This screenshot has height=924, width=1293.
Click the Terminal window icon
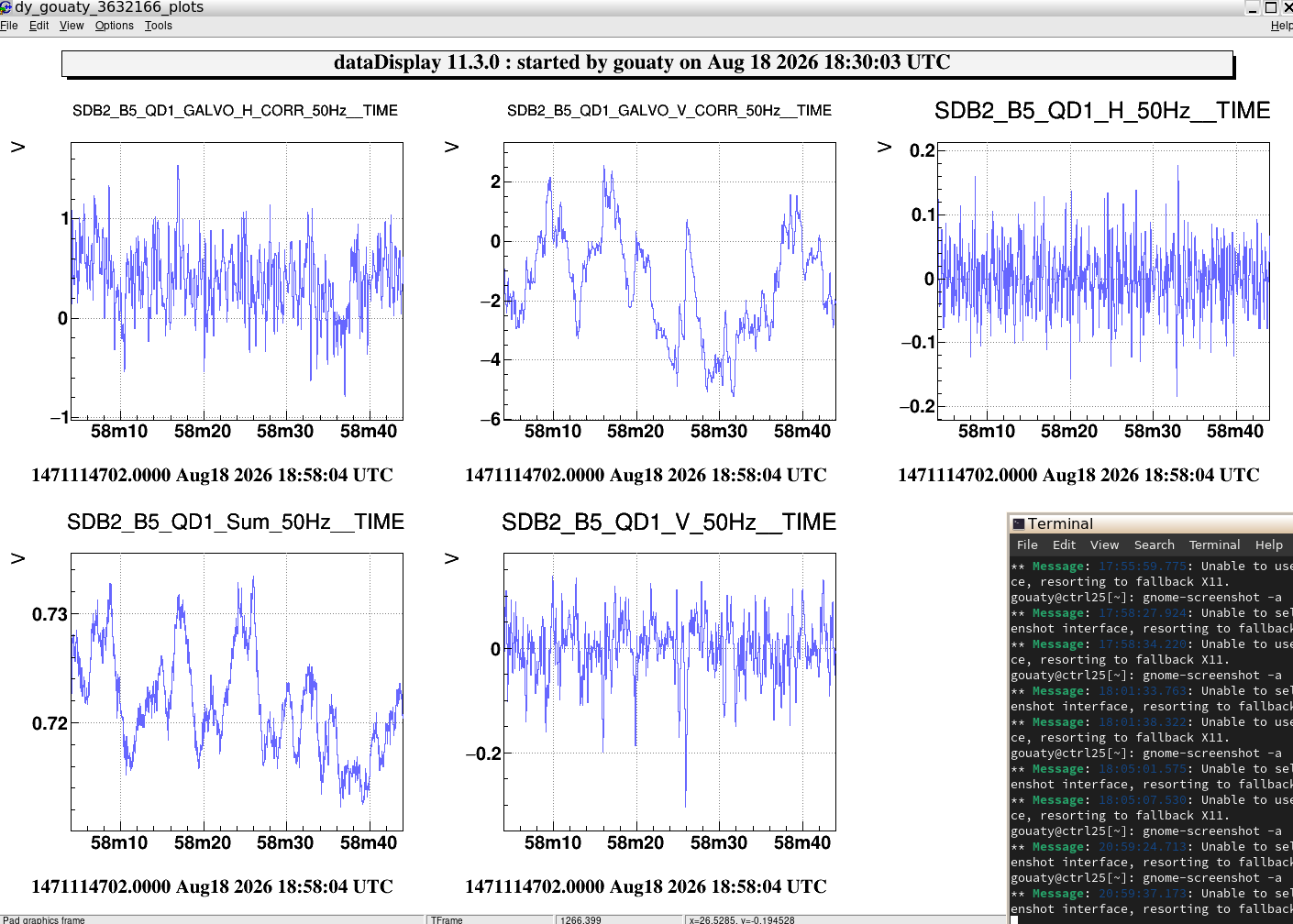1018,523
